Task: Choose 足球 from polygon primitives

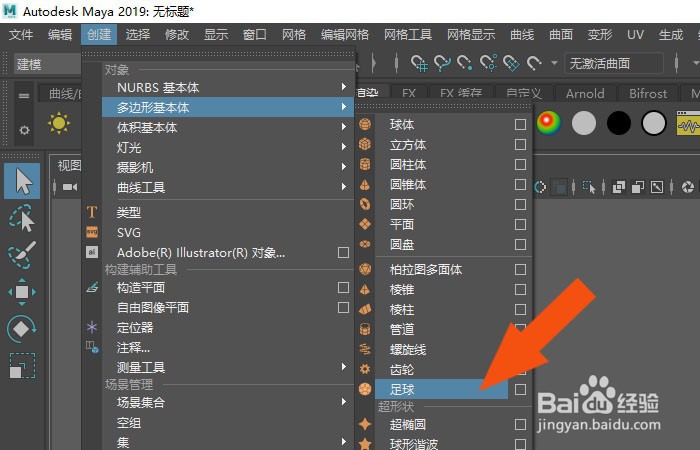Action: point(441,389)
